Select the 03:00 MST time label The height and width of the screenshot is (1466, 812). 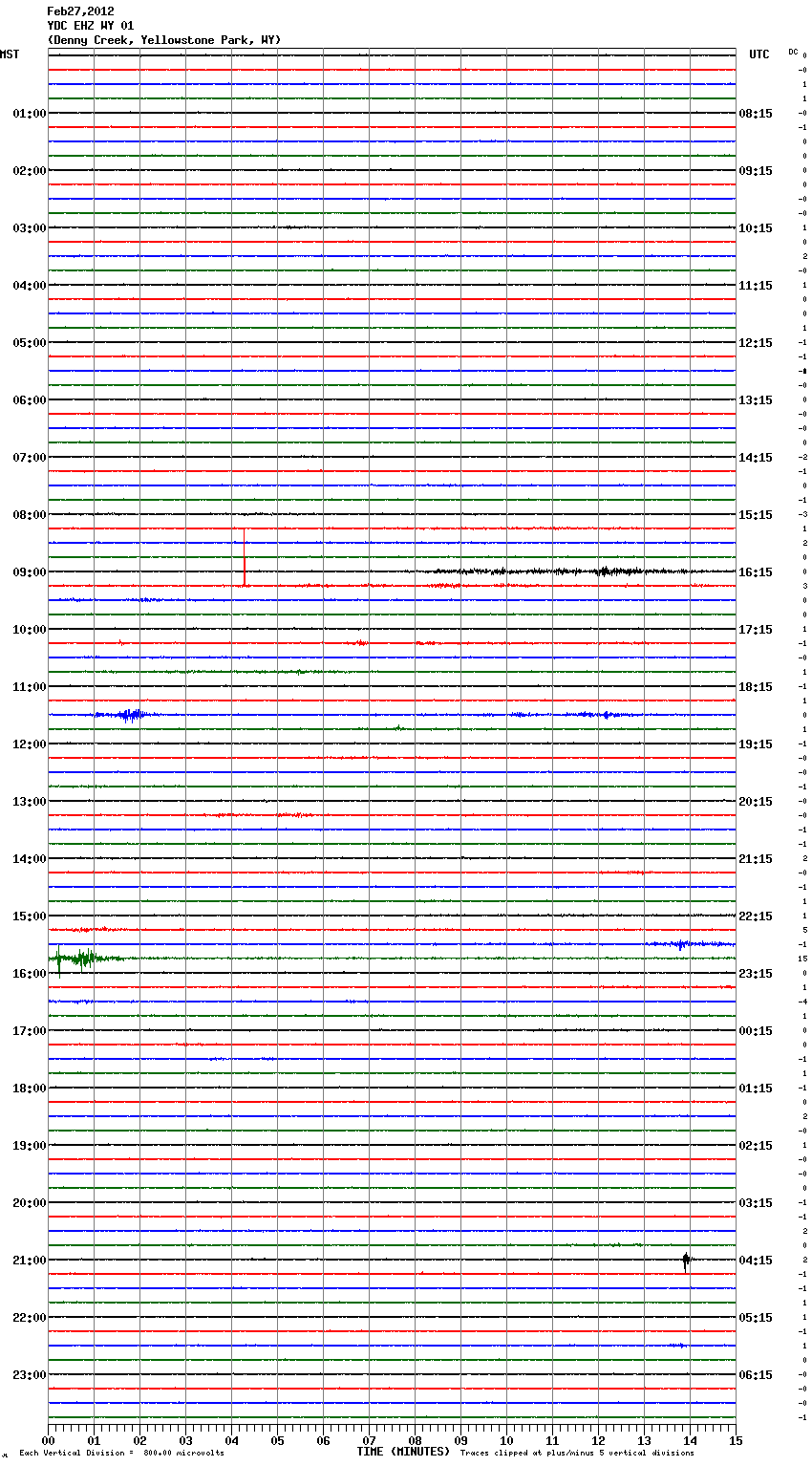[x=29, y=228]
